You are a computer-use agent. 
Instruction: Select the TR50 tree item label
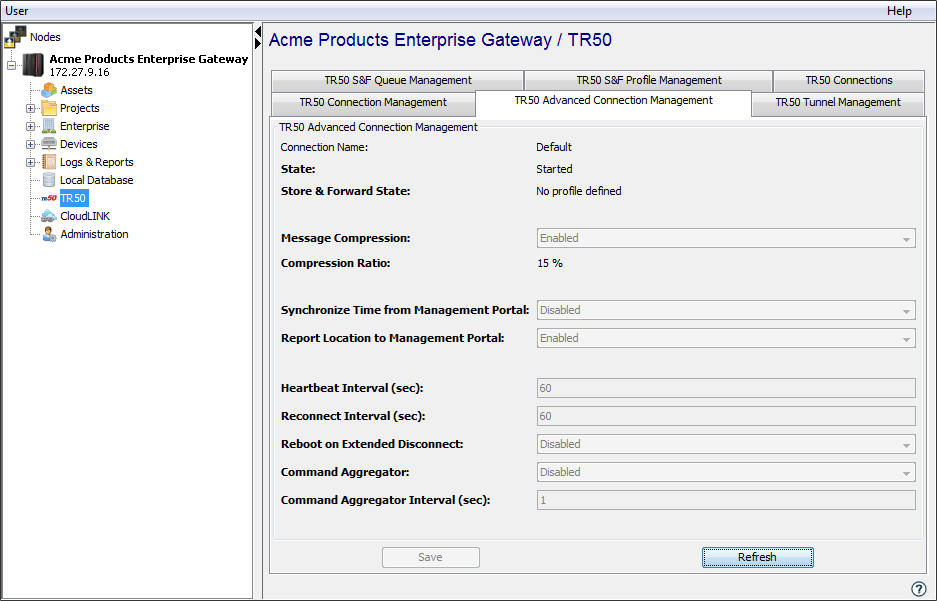(74, 198)
